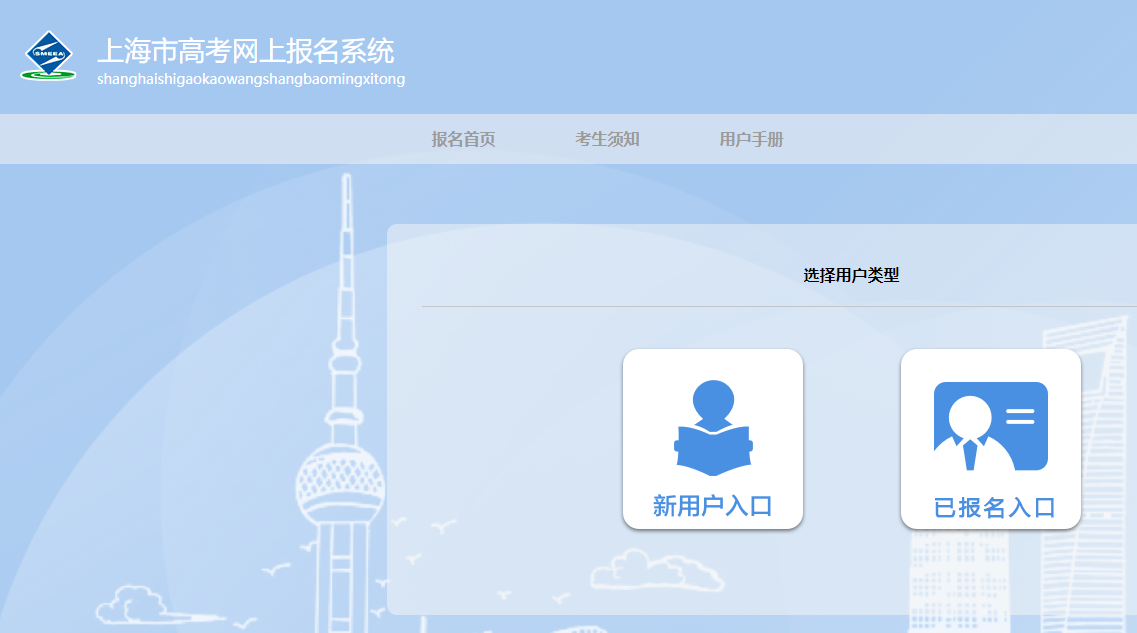The width and height of the screenshot is (1137, 633).
Task: Click the pinyin subtitle under the site title
Action: [251, 79]
